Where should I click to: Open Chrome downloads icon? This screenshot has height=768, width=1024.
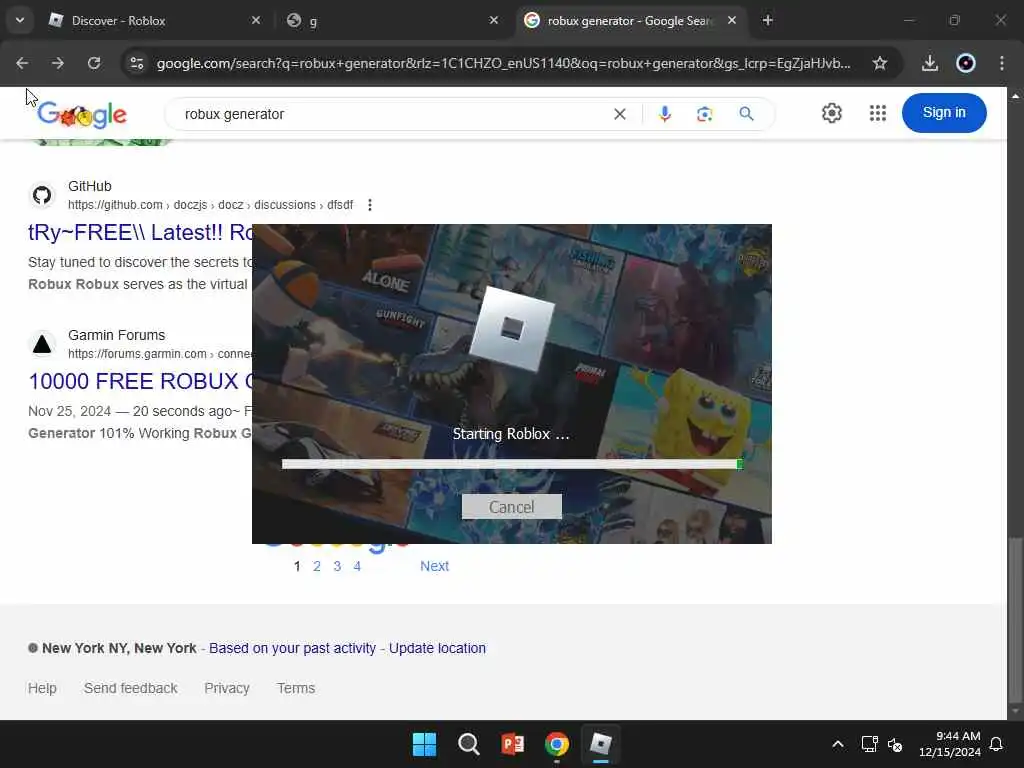[x=929, y=63]
